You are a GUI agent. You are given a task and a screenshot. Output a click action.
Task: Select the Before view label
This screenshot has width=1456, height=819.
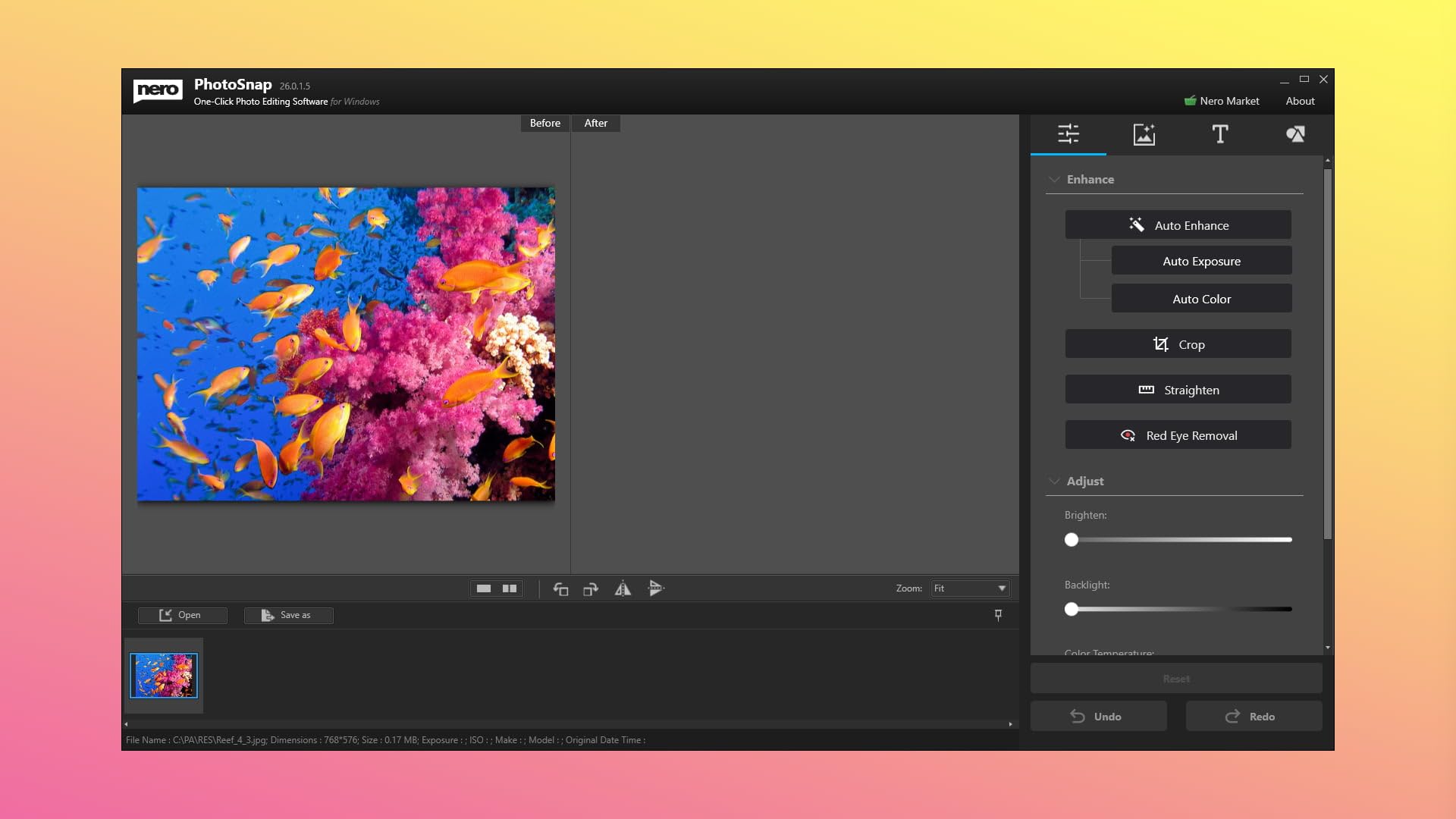pos(544,123)
